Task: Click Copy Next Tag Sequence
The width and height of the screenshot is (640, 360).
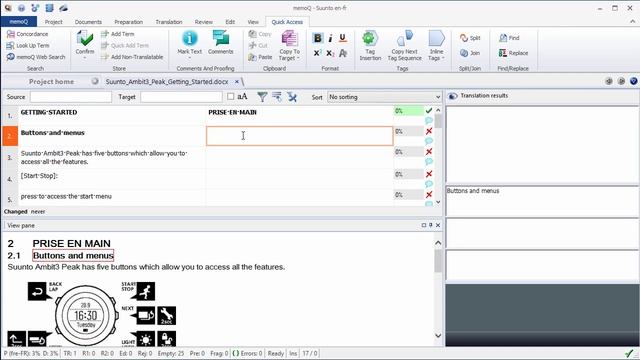Action: (x=404, y=46)
